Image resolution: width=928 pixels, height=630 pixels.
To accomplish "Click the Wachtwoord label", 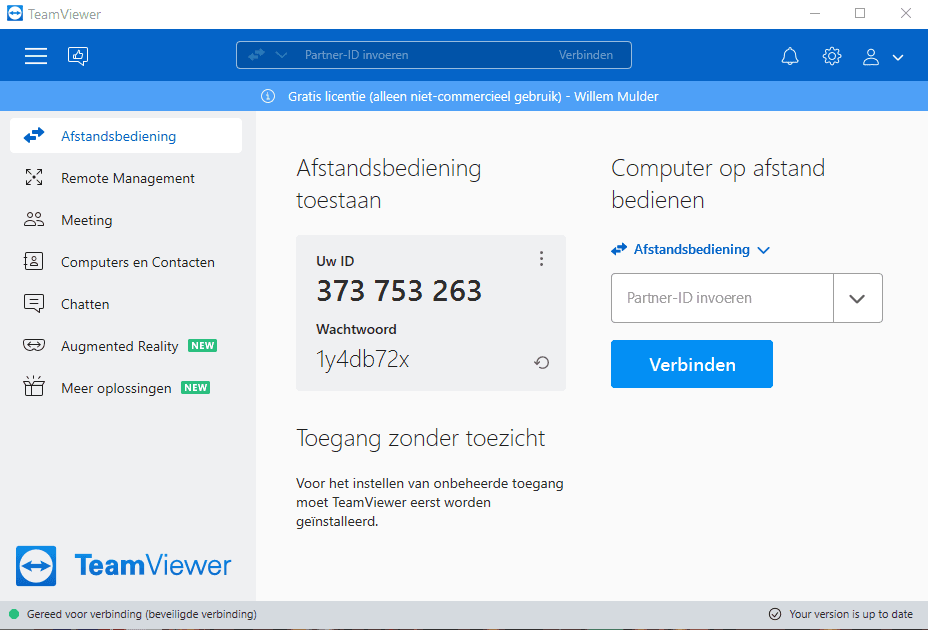I will [356, 329].
